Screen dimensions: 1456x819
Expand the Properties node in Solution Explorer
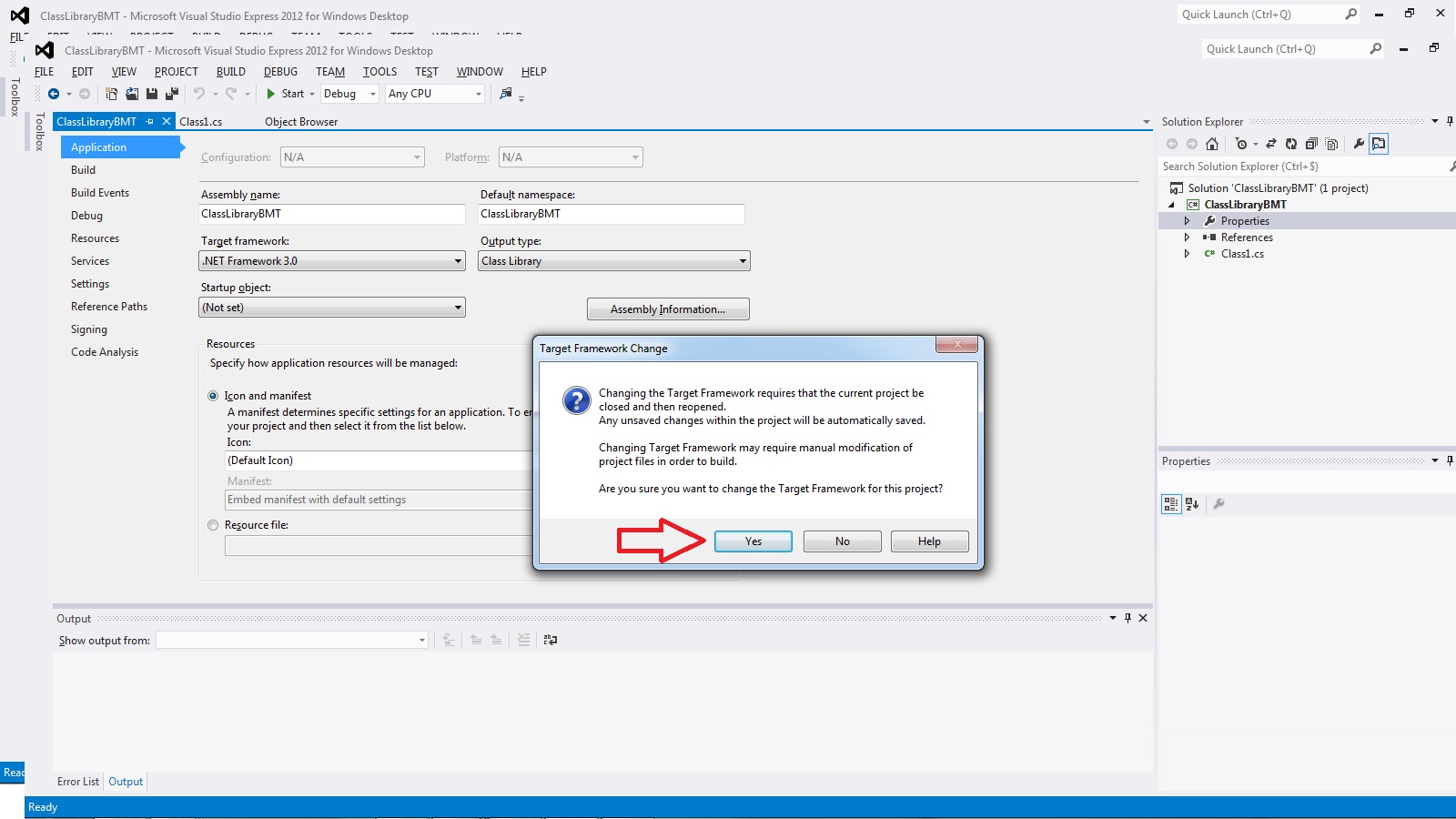click(x=1187, y=221)
